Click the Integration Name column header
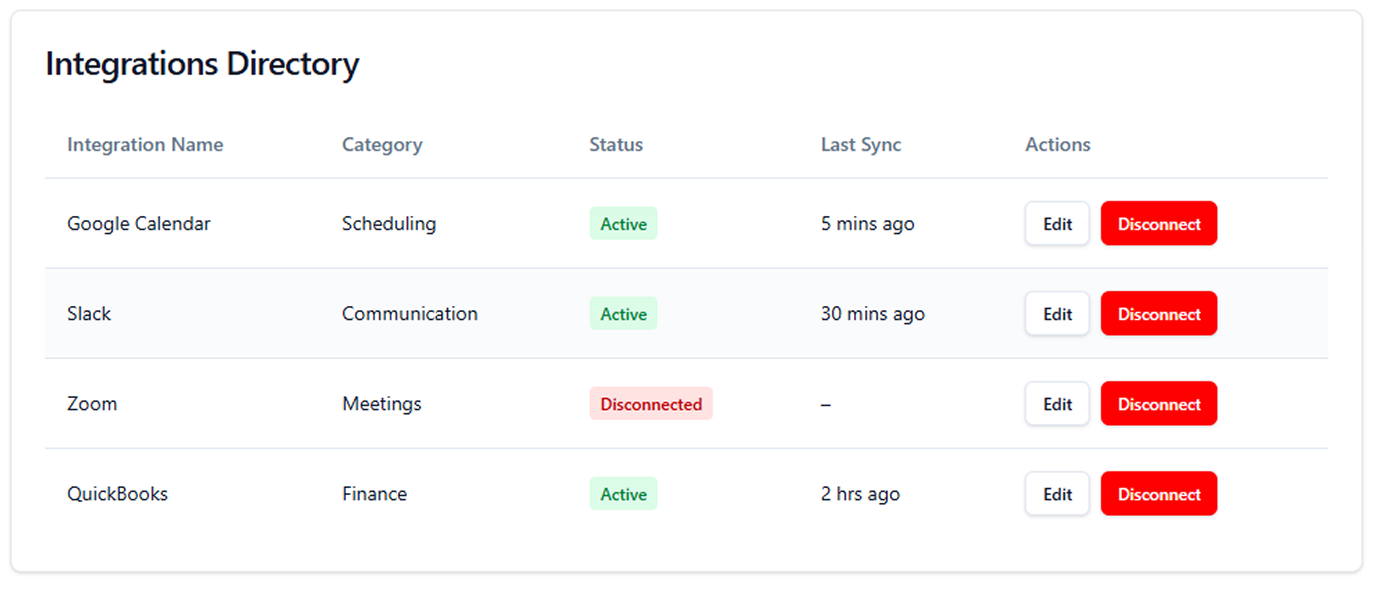The image size is (1376, 589). click(145, 145)
